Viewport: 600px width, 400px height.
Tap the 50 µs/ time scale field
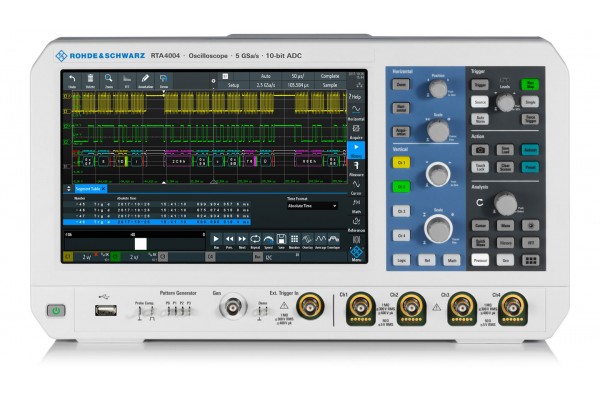[297, 76]
